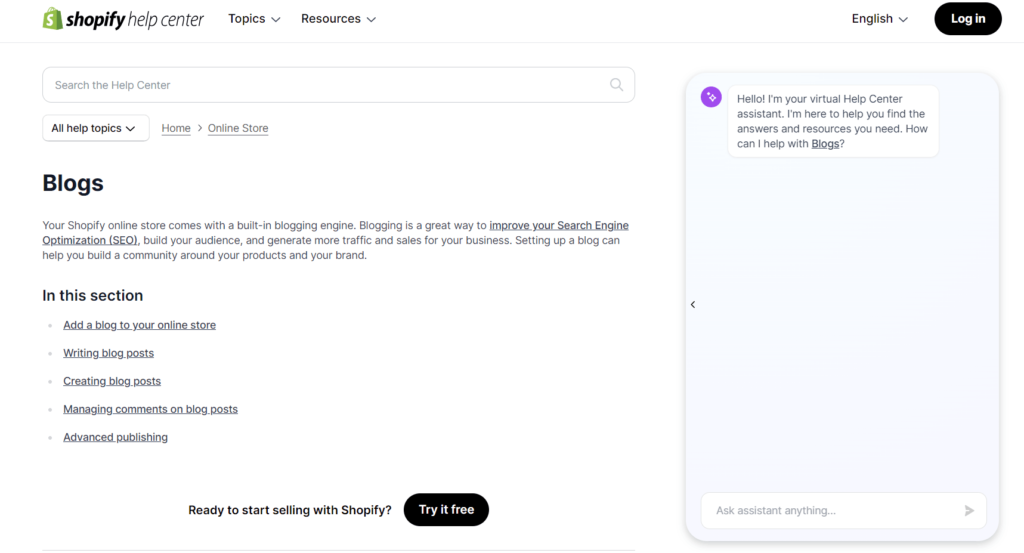Click the Blogs page heading
Viewport: 1024px width, 553px height.
[72, 183]
